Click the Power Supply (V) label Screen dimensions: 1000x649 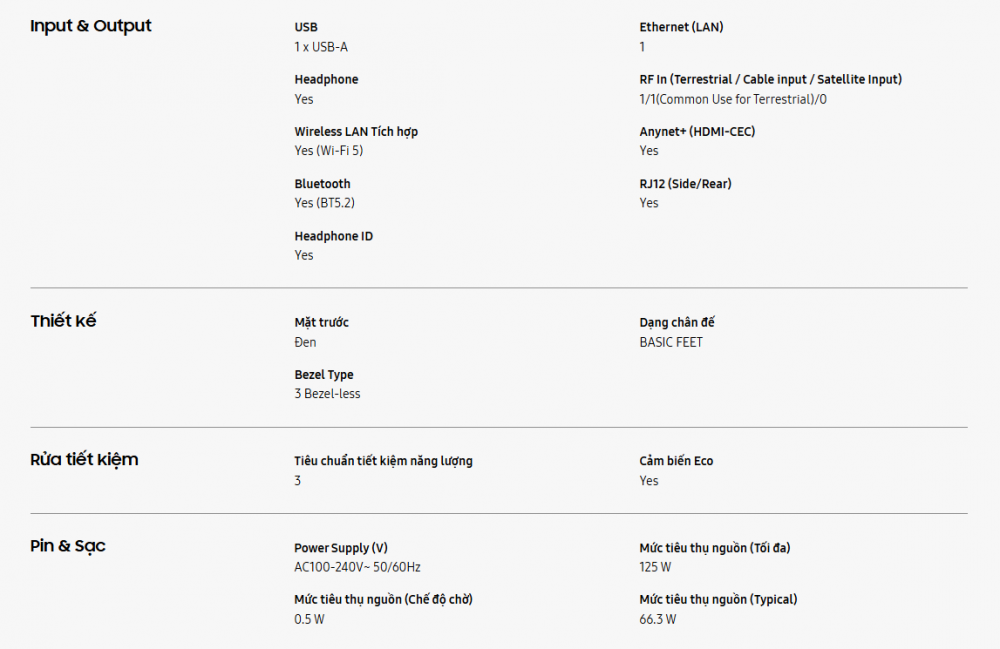click(341, 548)
